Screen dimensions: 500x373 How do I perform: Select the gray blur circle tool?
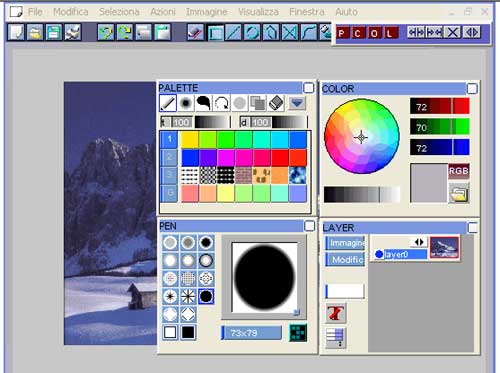240,103
